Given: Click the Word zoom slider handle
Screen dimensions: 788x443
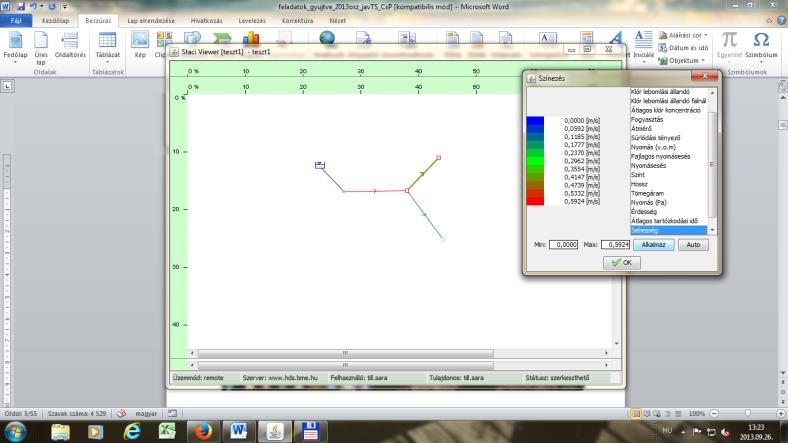Looking at the screenshot, I should pyautogui.click(x=748, y=413).
